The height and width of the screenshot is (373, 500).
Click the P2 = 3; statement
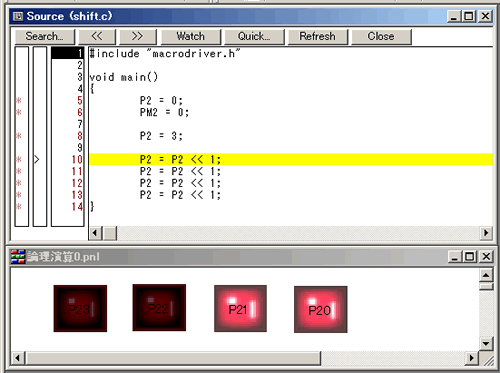point(161,136)
